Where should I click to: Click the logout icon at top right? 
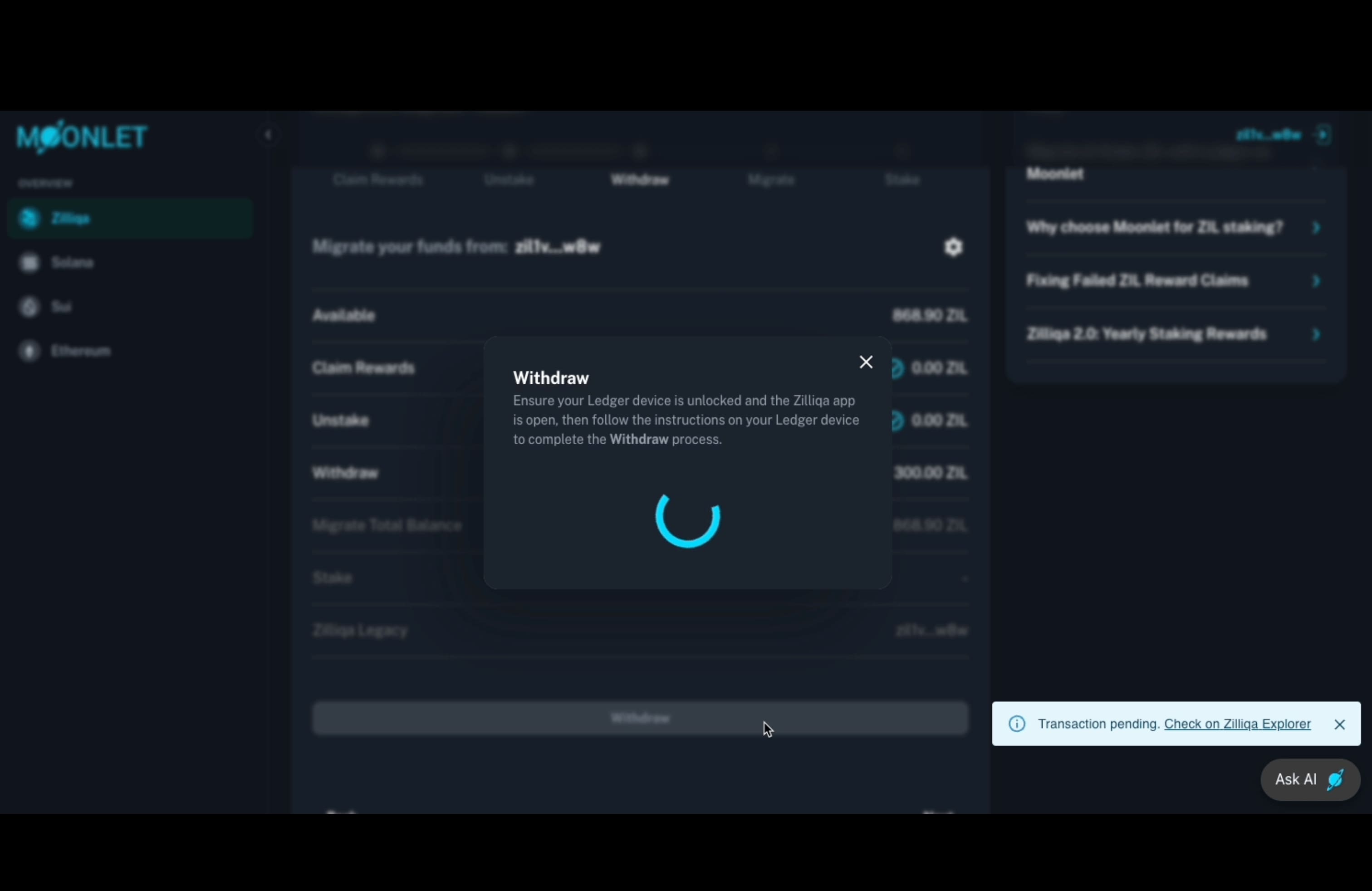pyautogui.click(x=1323, y=135)
